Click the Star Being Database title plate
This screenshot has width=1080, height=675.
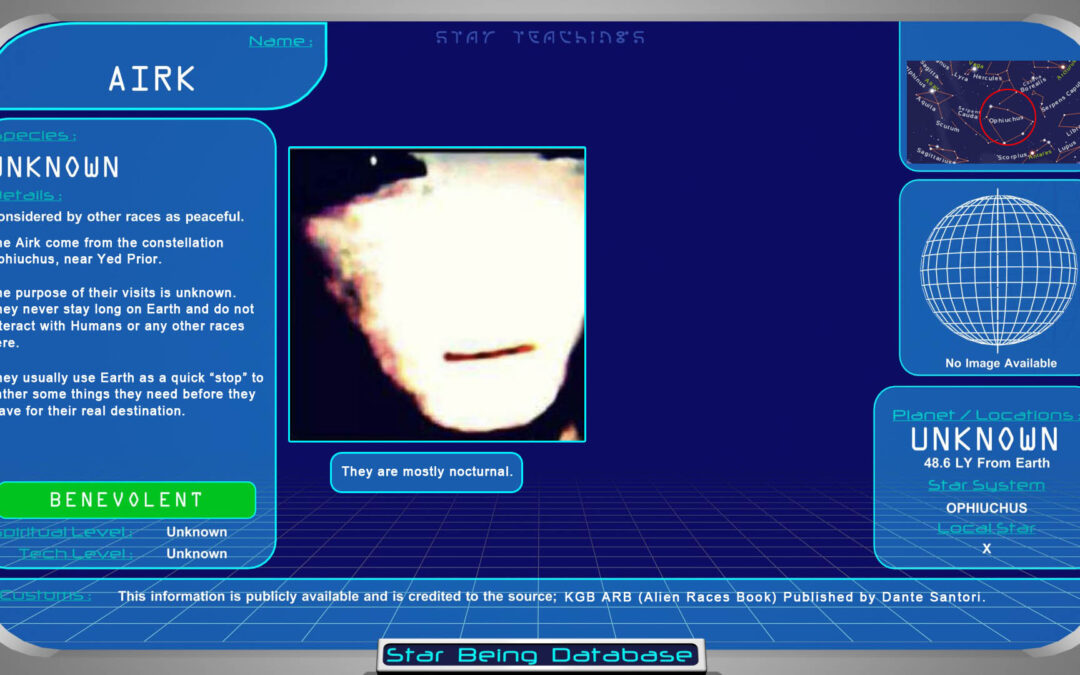(x=541, y=655)
